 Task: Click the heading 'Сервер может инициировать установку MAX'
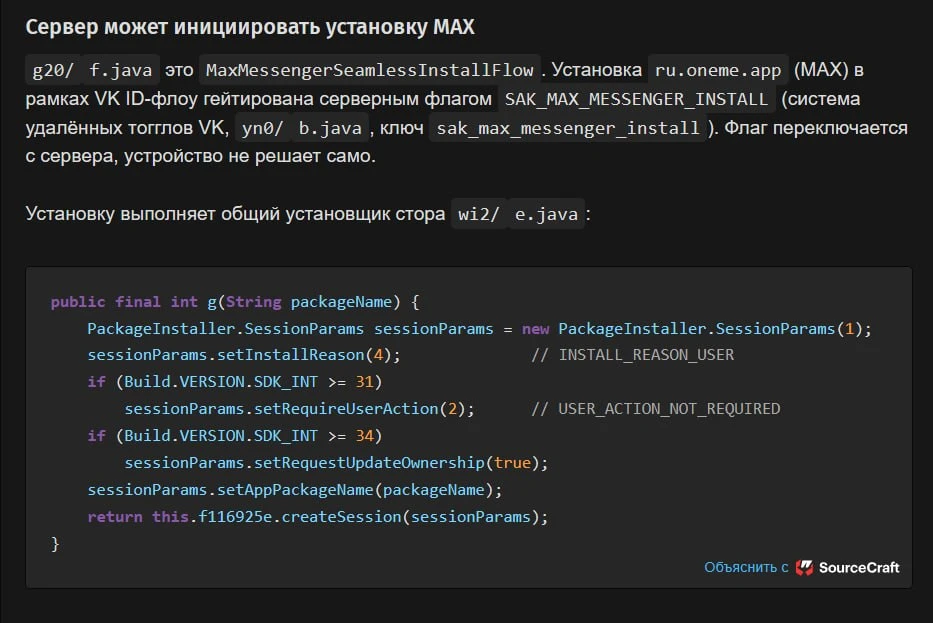point(250,27)
